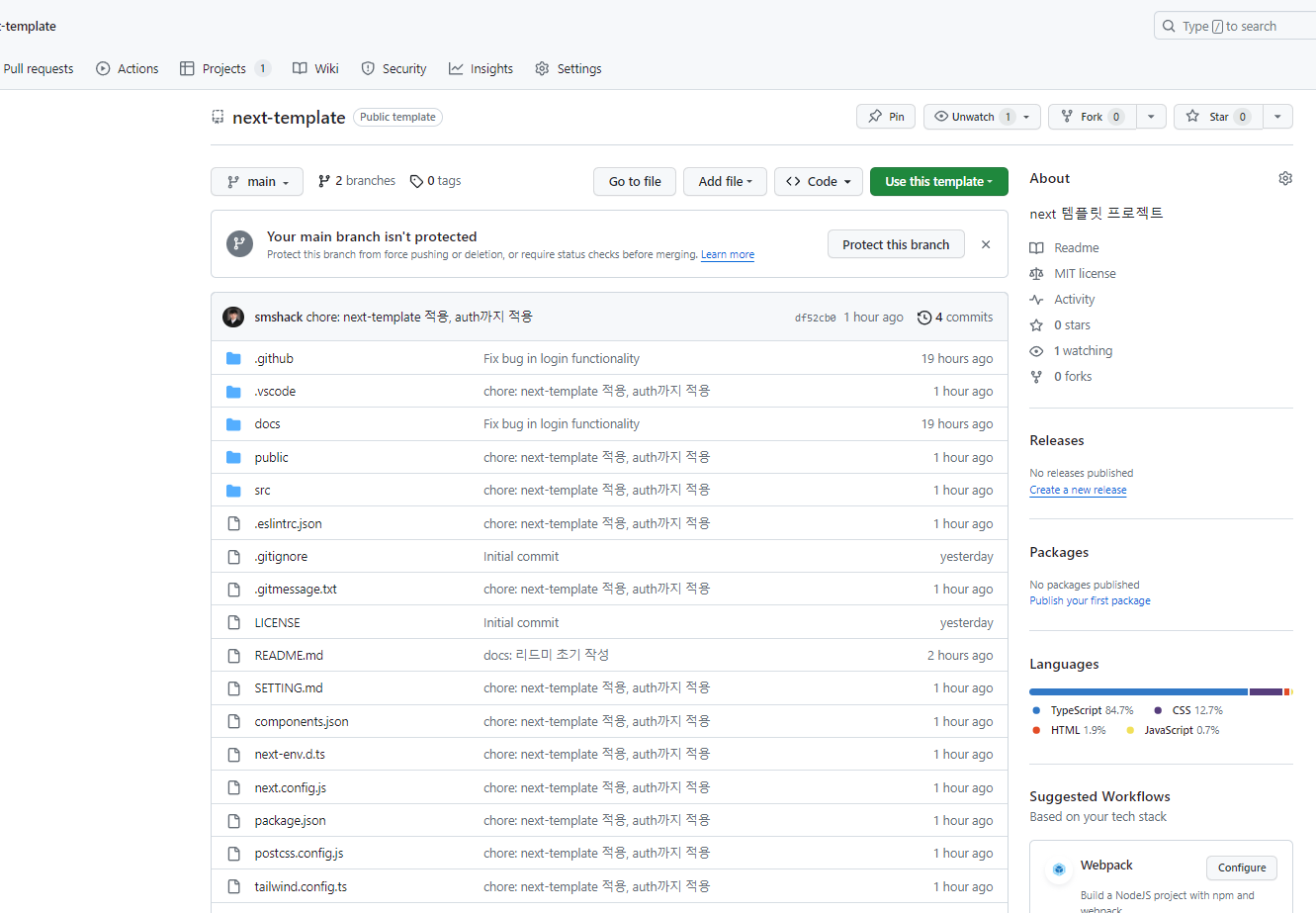
Task: Star the next-template repository
Action: [1218, 117]
